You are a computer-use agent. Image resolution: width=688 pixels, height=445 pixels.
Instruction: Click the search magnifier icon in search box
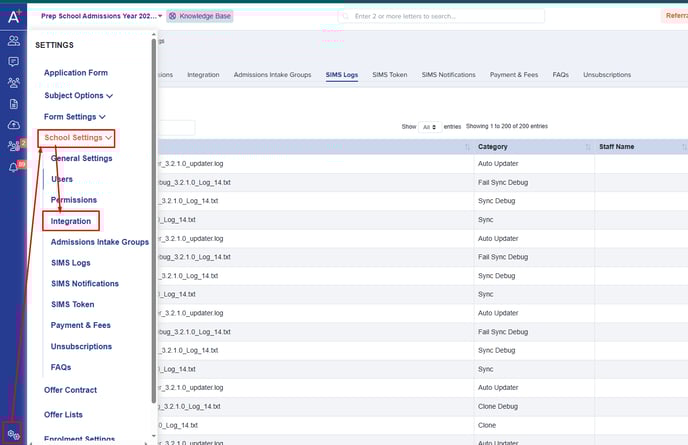pyautogui.click(x=346, y=16)
